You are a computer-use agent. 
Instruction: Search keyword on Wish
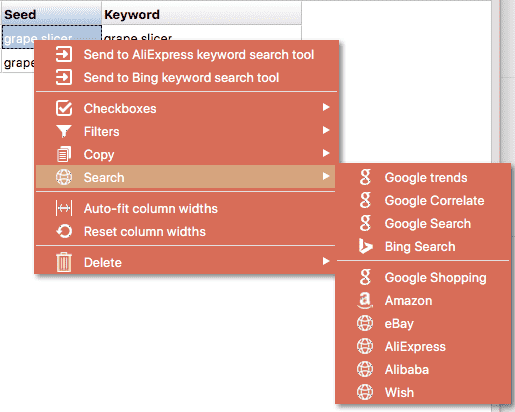(423, 392)
